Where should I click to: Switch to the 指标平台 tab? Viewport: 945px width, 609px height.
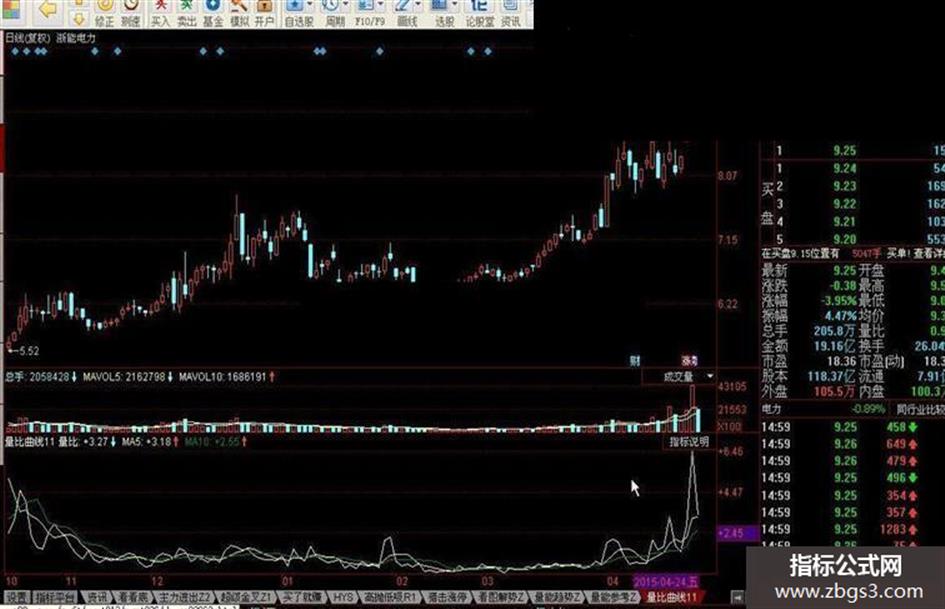point(55,598)
